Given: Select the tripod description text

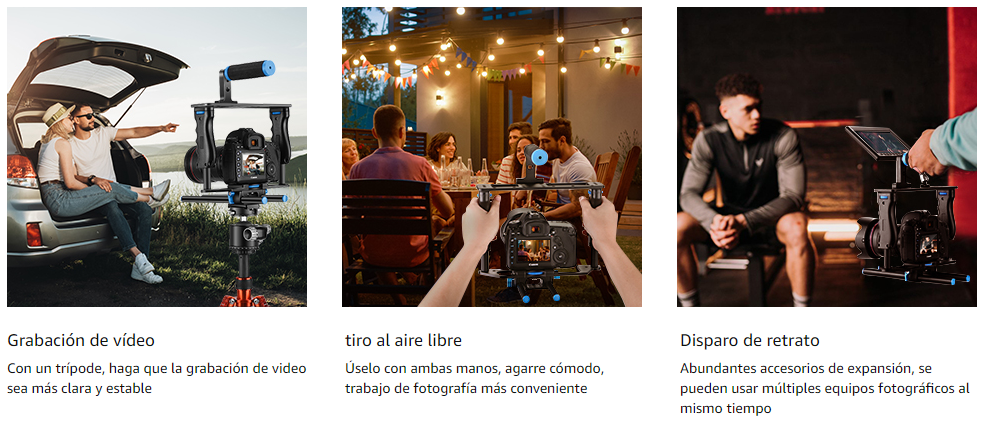Looking at the screenshot, I should [157, 378].
